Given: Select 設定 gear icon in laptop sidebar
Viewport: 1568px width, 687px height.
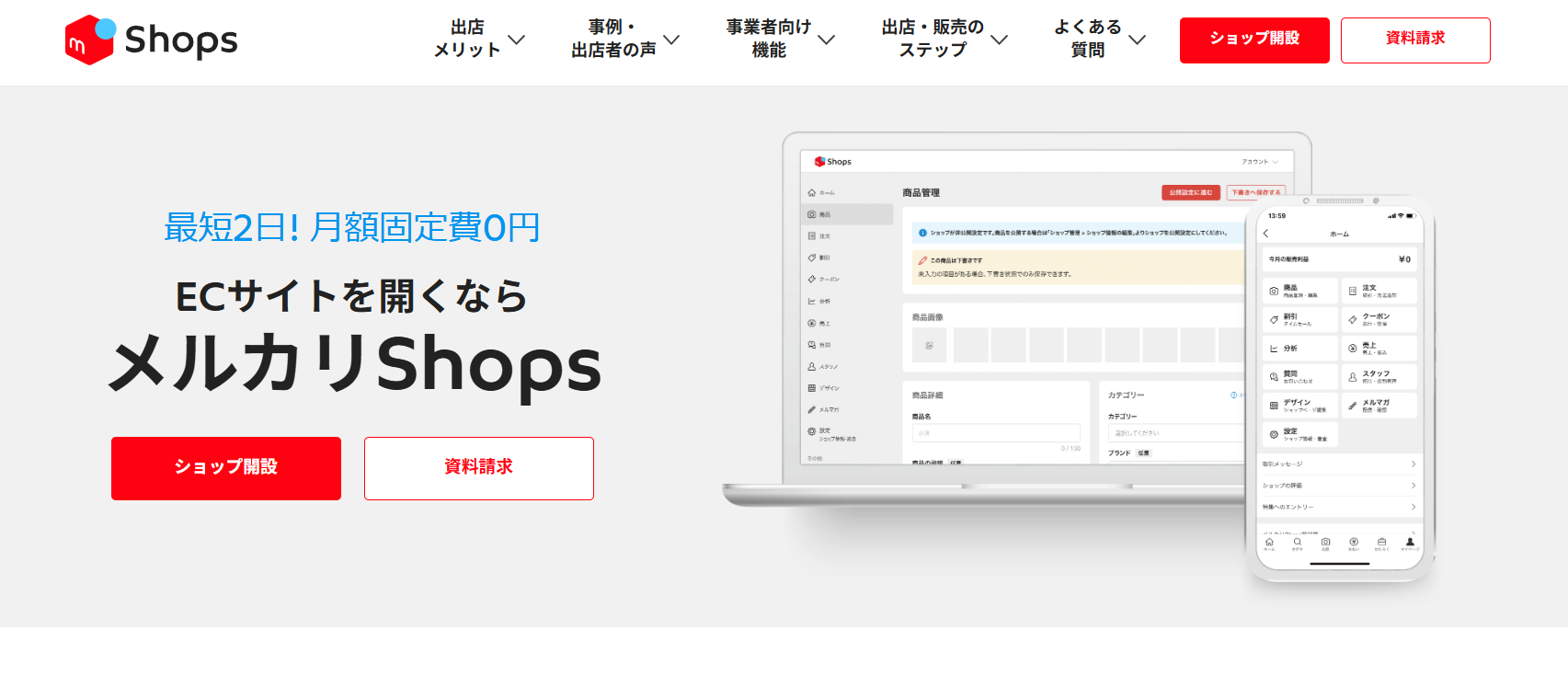Looking at the screenshot, I should point(812,431).
